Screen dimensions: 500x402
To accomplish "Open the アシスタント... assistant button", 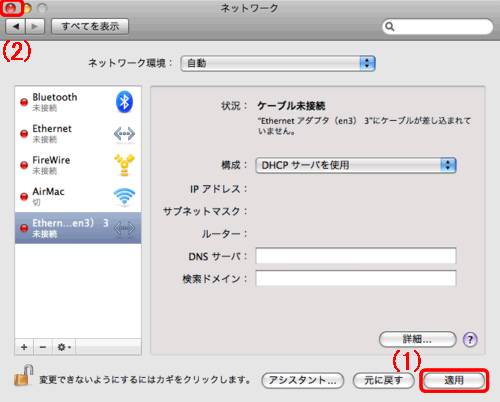I will click(x=303, y=380).
